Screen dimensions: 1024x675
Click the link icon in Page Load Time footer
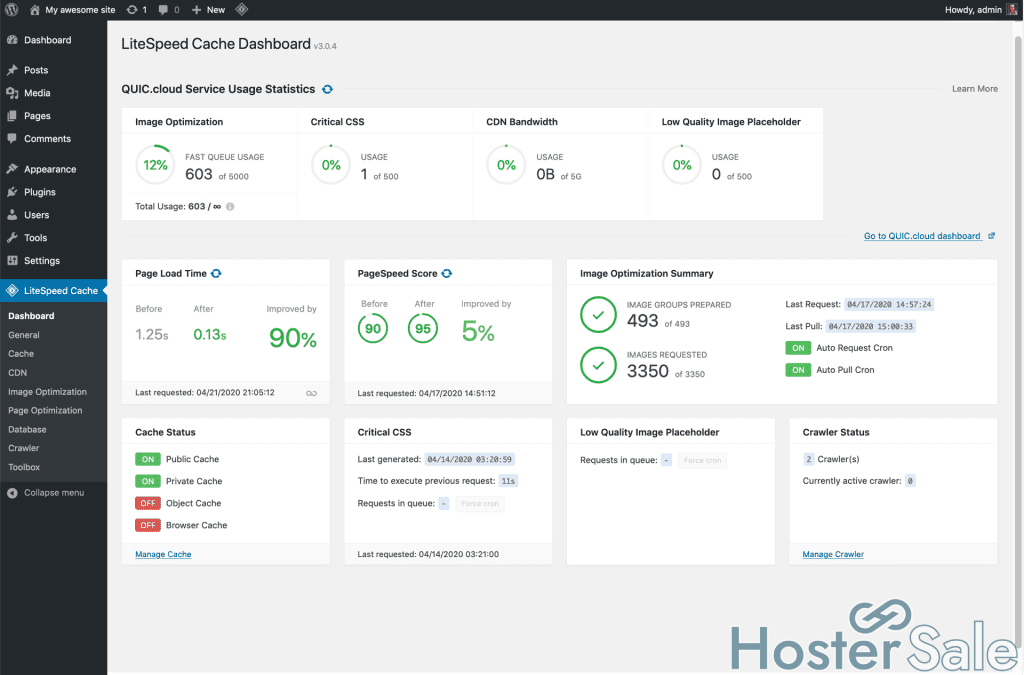coord(312,393)
